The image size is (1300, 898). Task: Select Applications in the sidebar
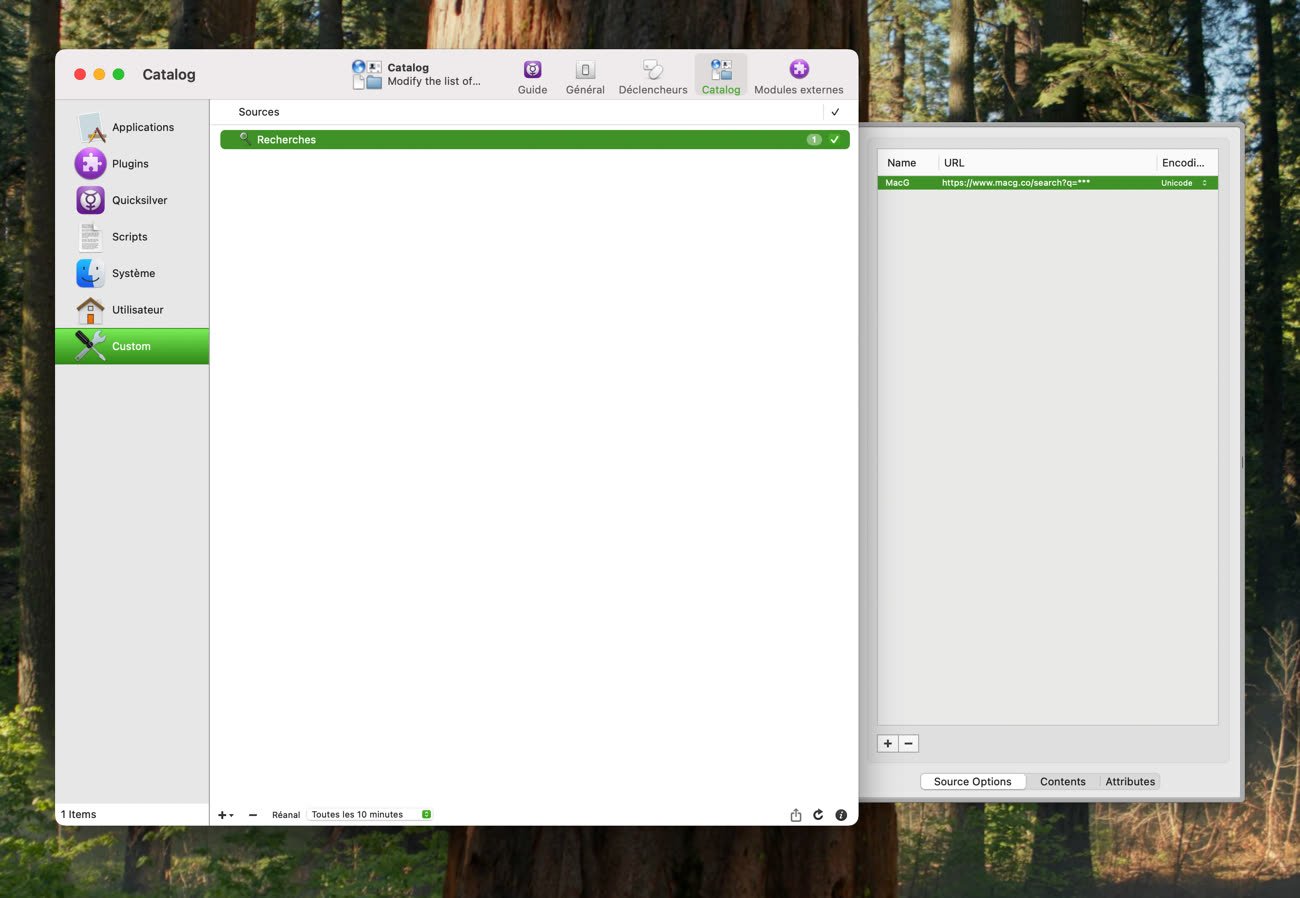click(x=132, y=127)
